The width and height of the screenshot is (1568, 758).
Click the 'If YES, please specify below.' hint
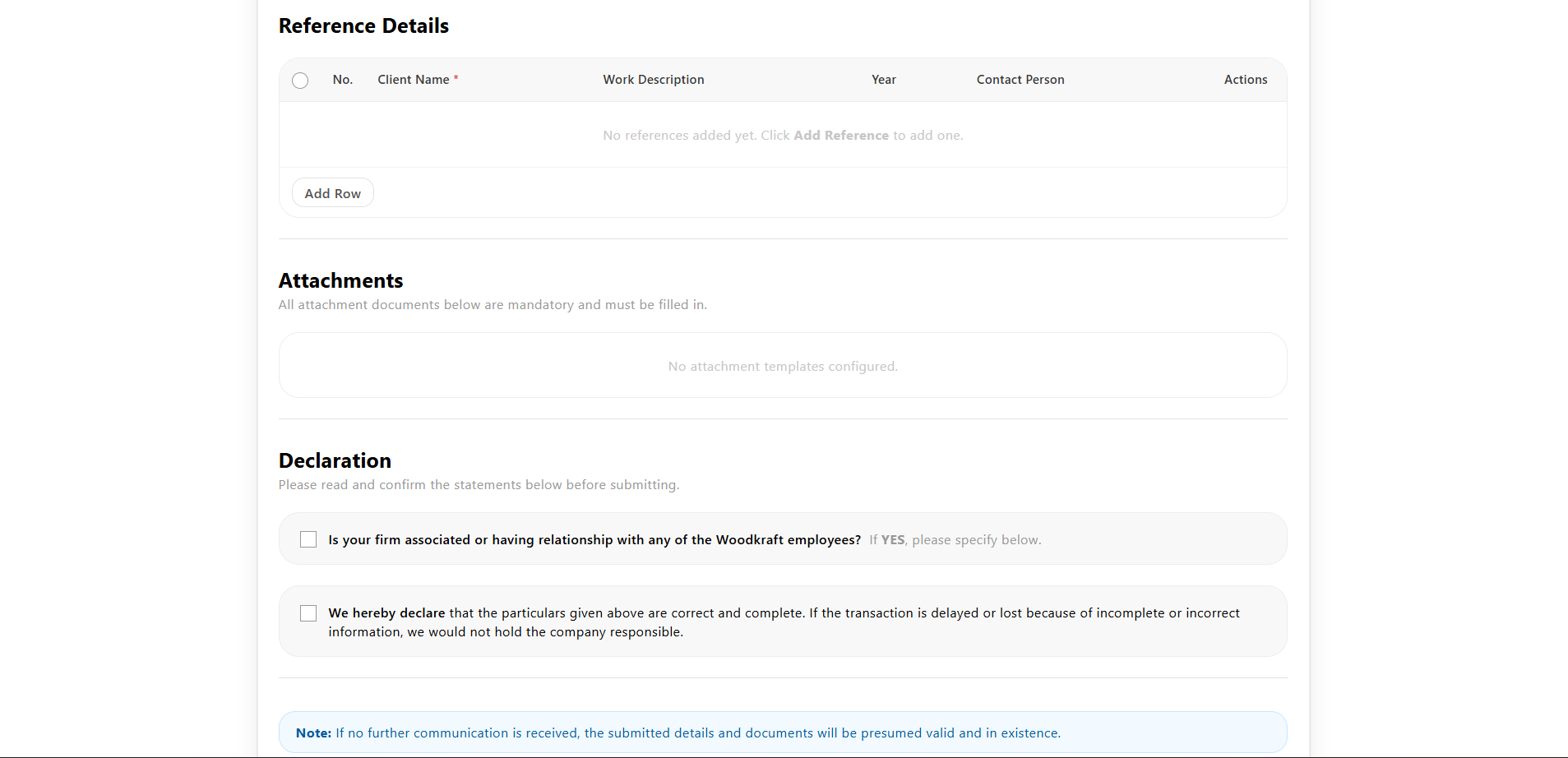point(955,540)
